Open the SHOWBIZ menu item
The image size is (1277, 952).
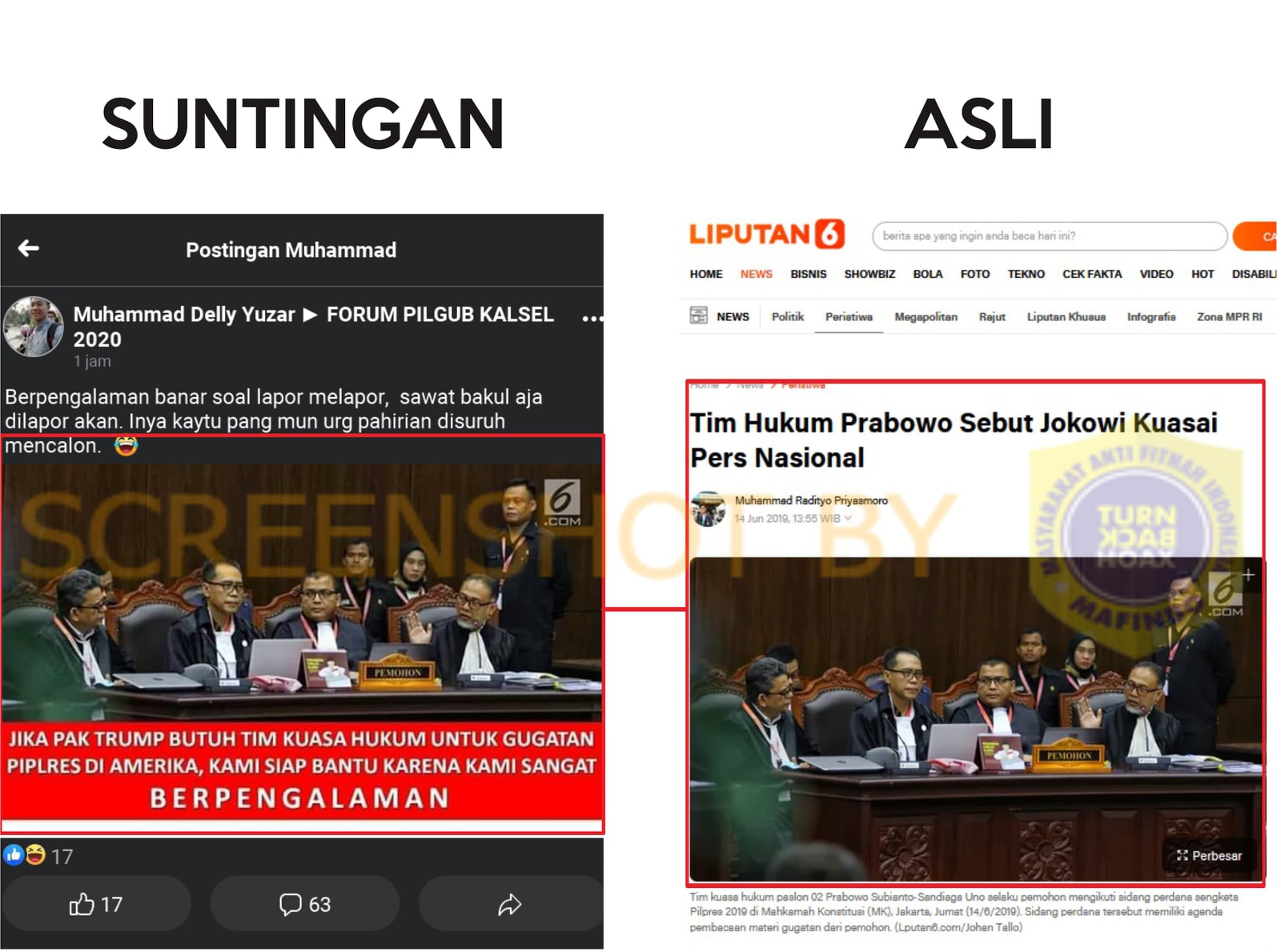tap(869, 274)
